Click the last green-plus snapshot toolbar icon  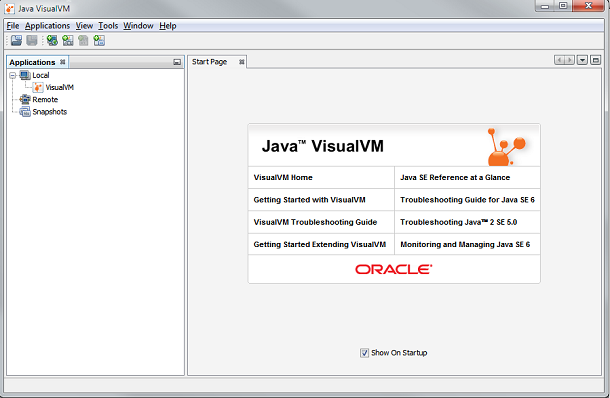pos(99,40)
